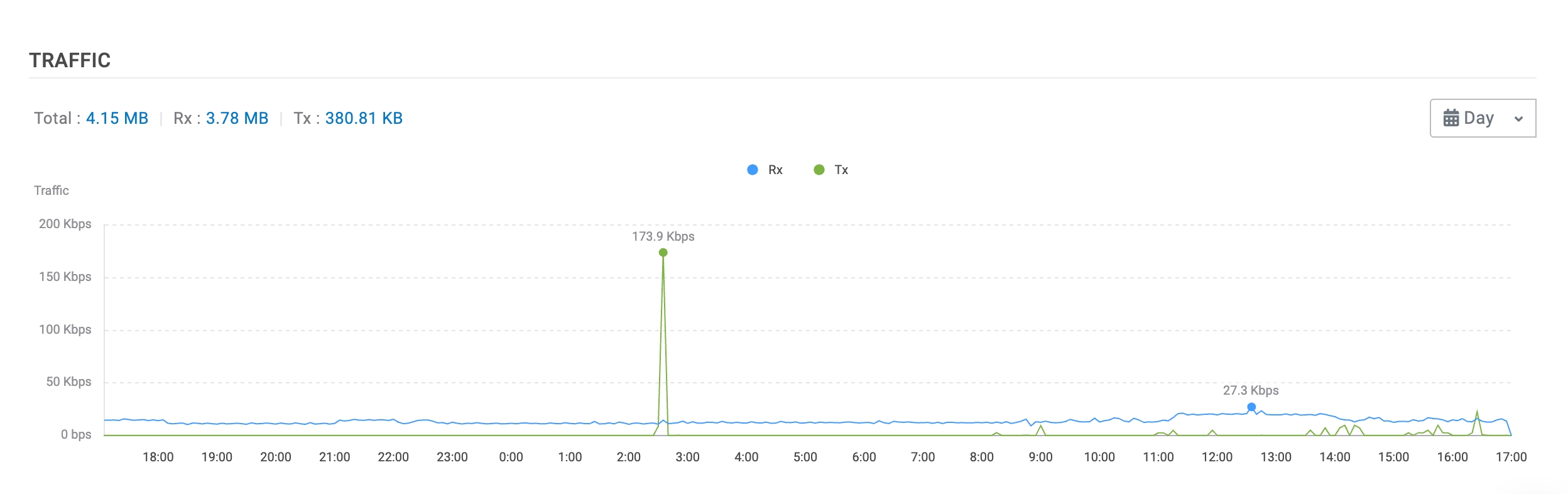Click the 12:00 time axis label

[1217, 457]
